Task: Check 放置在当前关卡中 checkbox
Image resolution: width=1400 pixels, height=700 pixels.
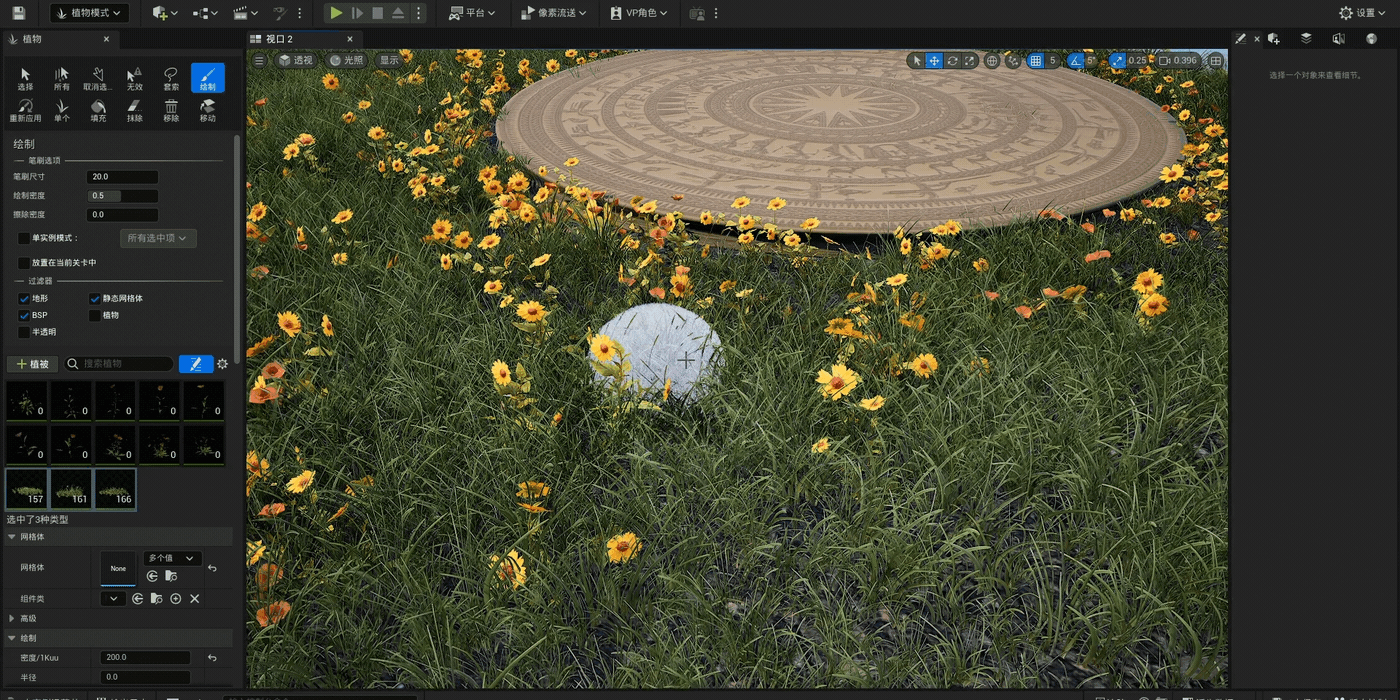Action: (x=24, y=262)
